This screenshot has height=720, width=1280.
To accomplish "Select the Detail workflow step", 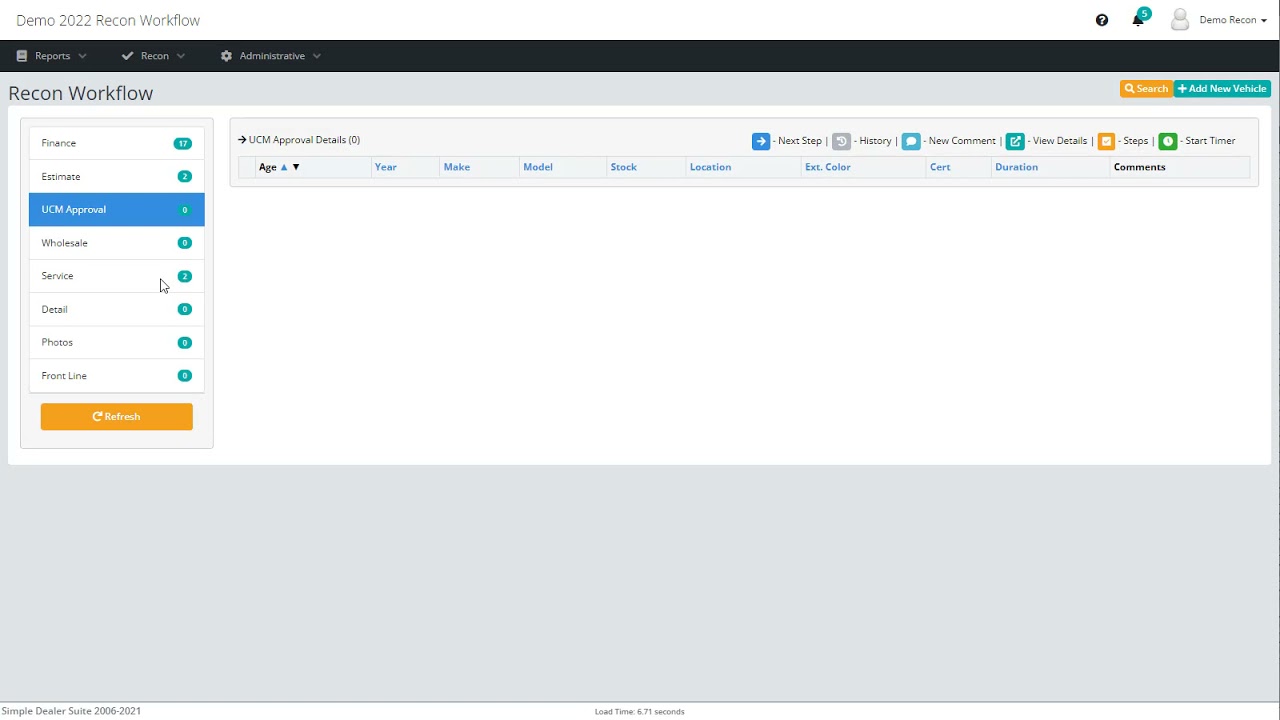I will click(117, 309).
